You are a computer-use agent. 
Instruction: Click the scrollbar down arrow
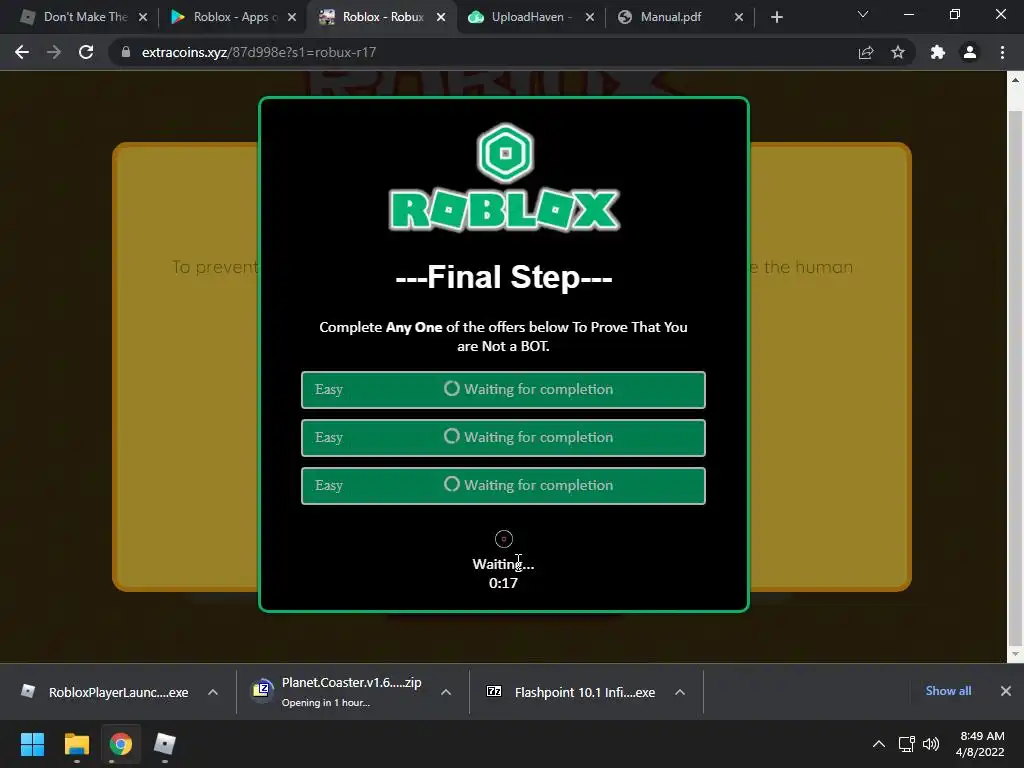(1015, 654)
